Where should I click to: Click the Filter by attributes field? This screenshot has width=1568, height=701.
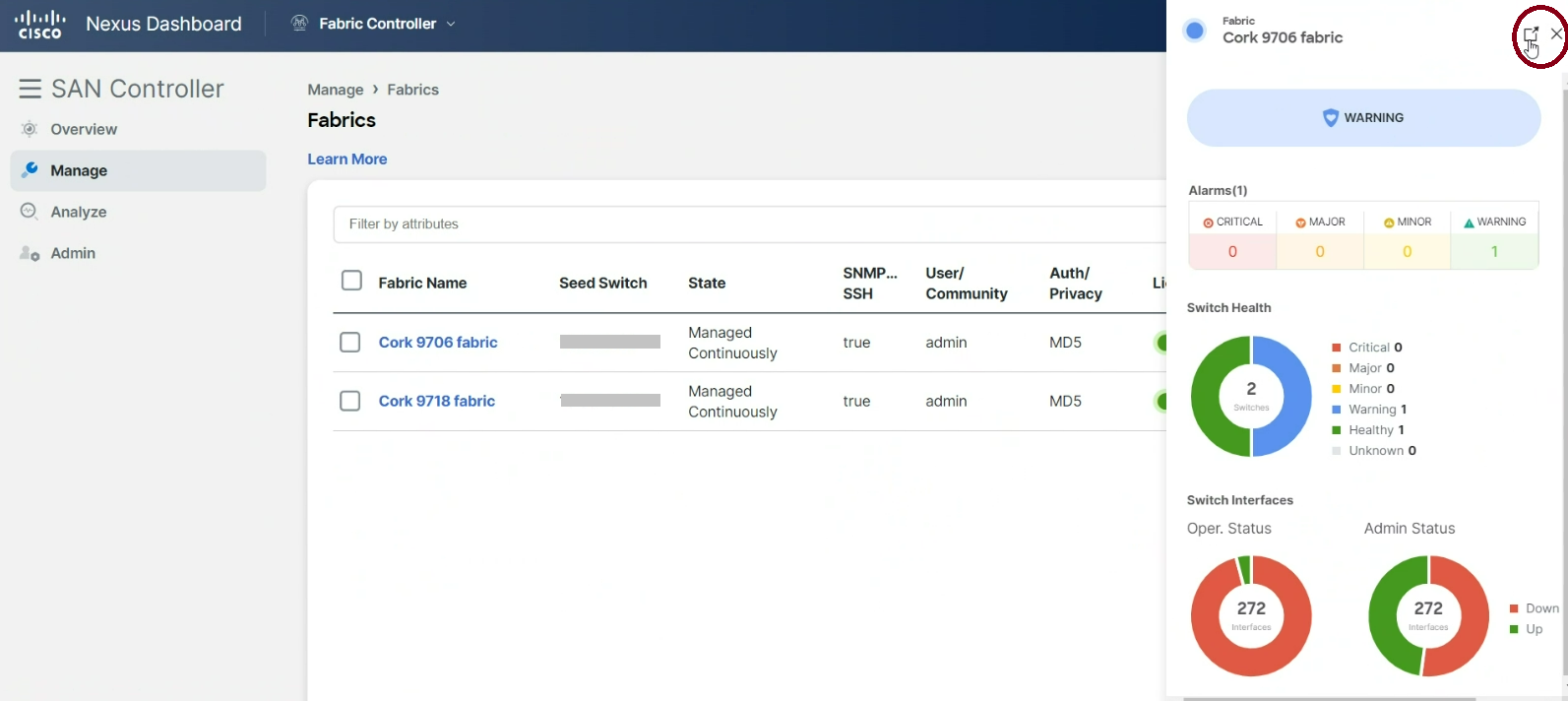pyautogui.click(x=748, y=223)
